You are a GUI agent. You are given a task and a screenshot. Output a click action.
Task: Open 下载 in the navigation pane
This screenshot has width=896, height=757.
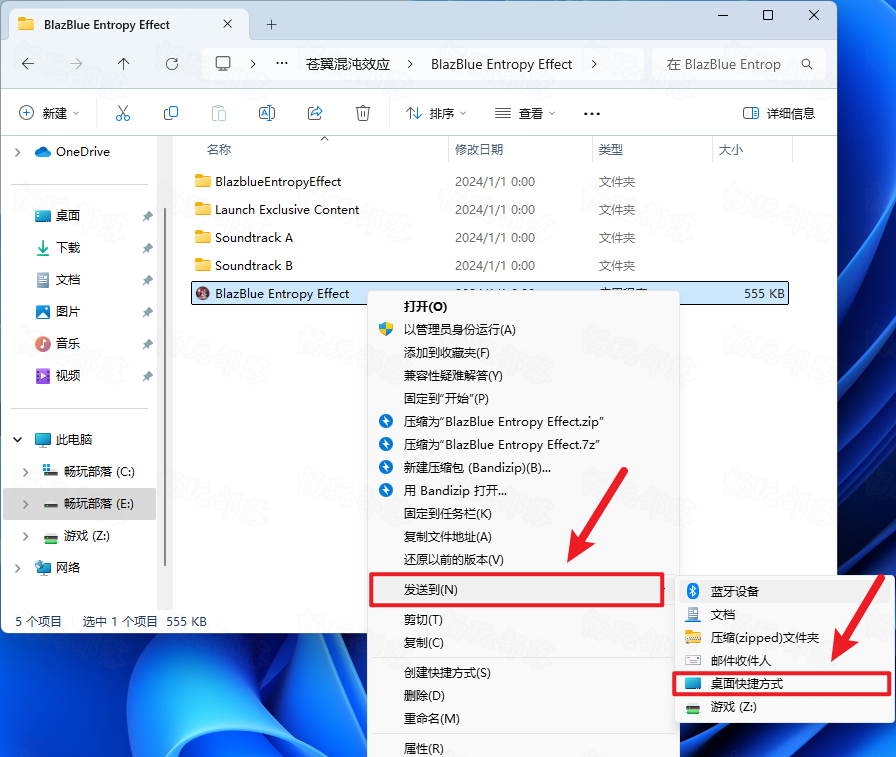[68, 248]
